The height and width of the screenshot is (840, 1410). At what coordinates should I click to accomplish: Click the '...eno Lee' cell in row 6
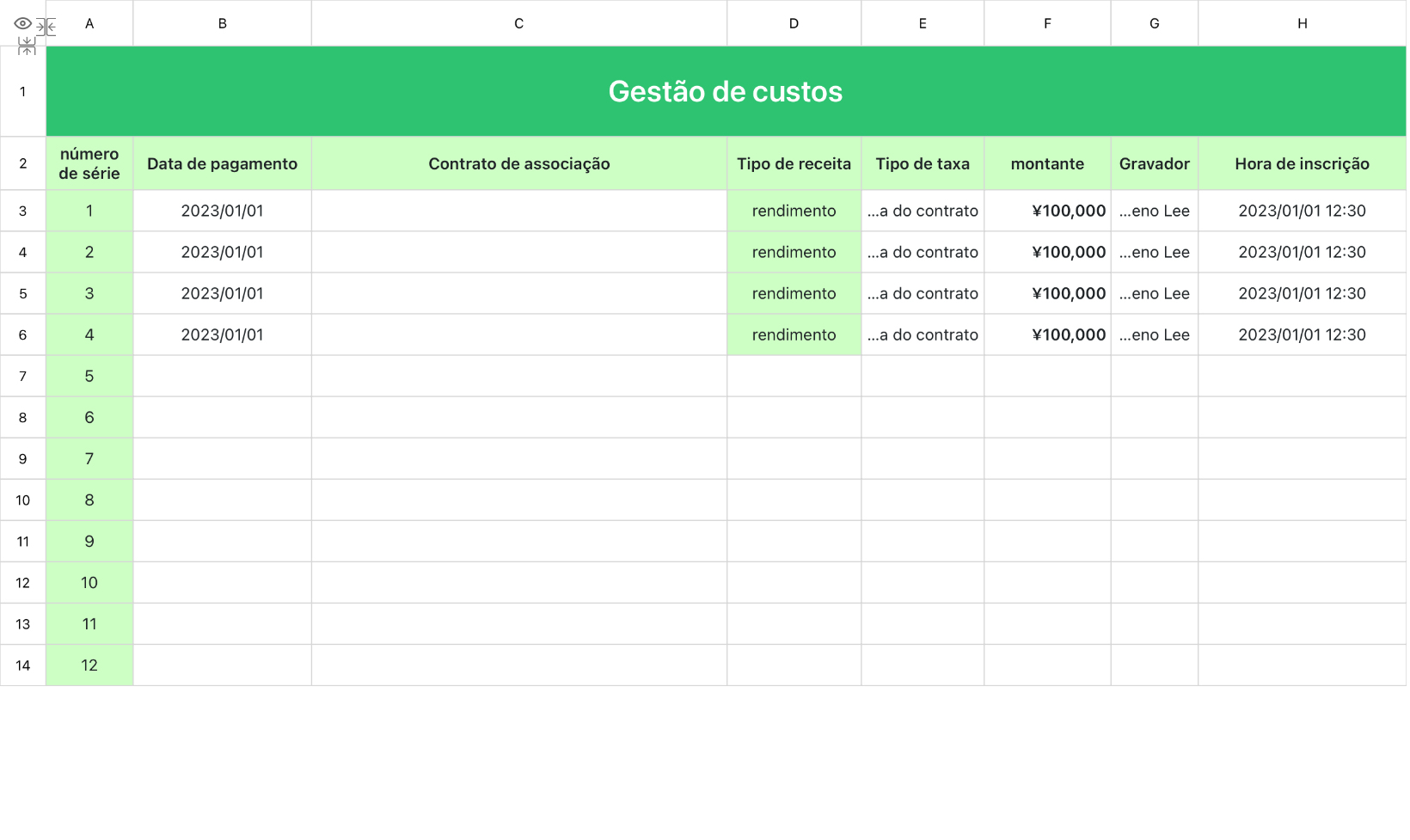[1155, 334]
